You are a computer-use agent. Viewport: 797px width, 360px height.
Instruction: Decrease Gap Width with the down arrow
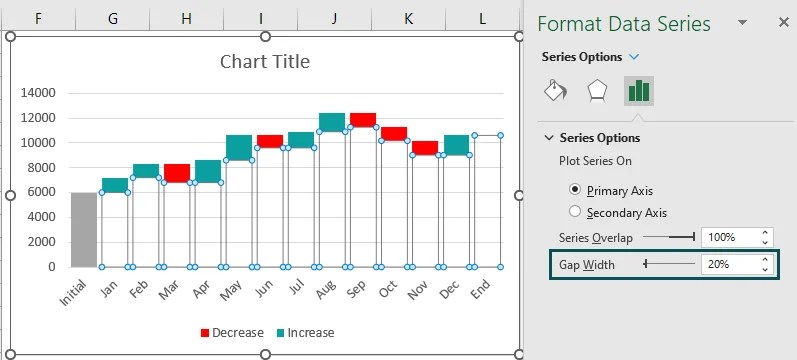[x=765, y=269]
